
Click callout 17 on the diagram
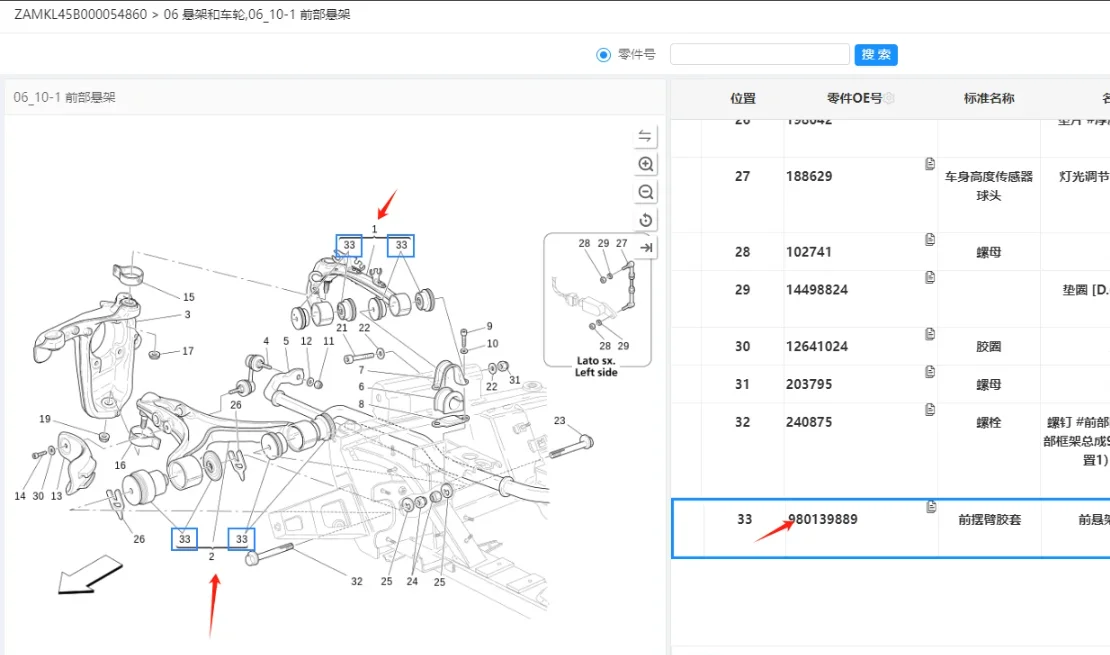188,351
